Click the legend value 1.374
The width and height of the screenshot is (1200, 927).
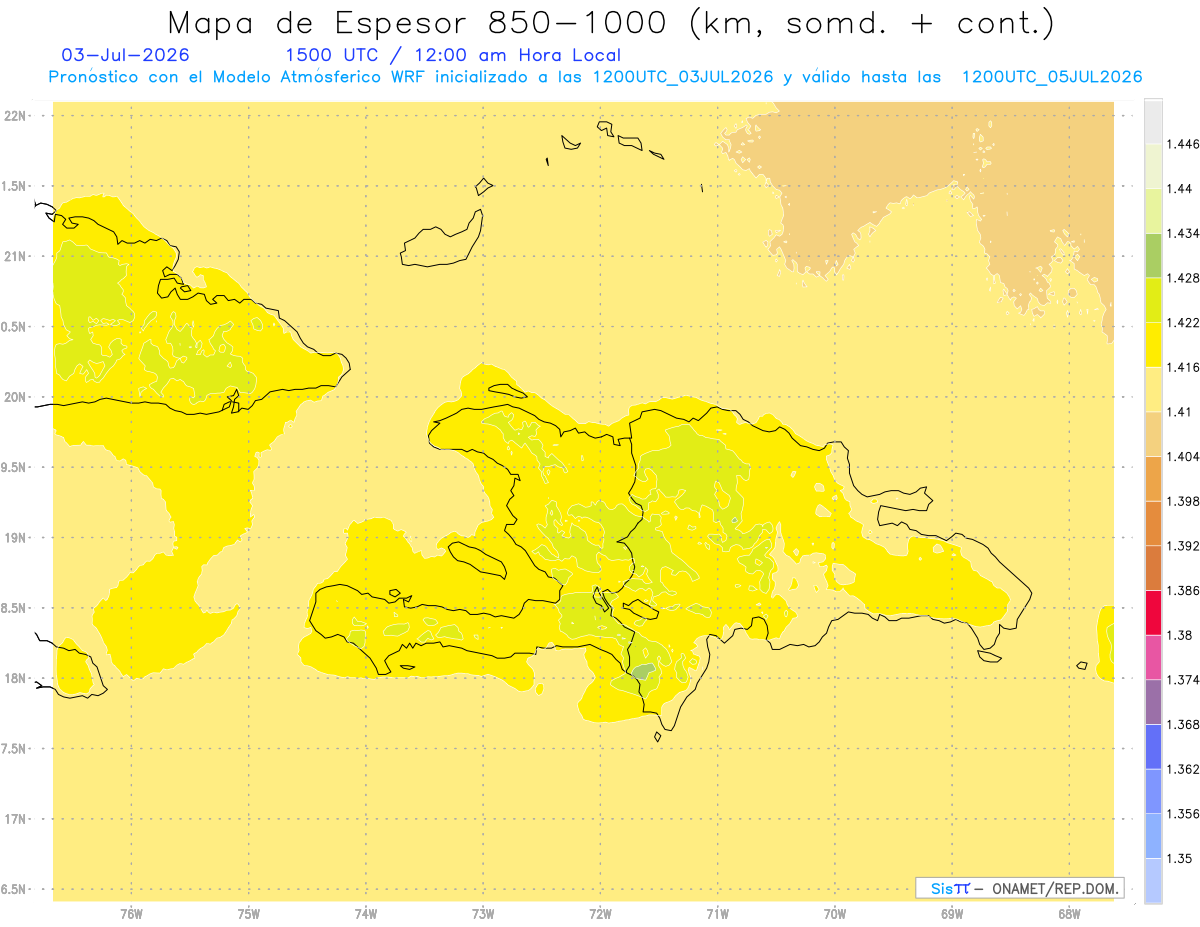pos(1183,680)
